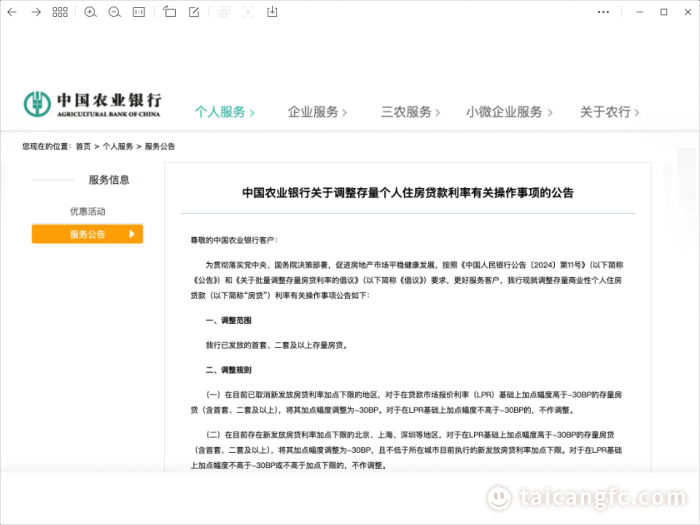Open the edit image icon

tap(194, 12)
